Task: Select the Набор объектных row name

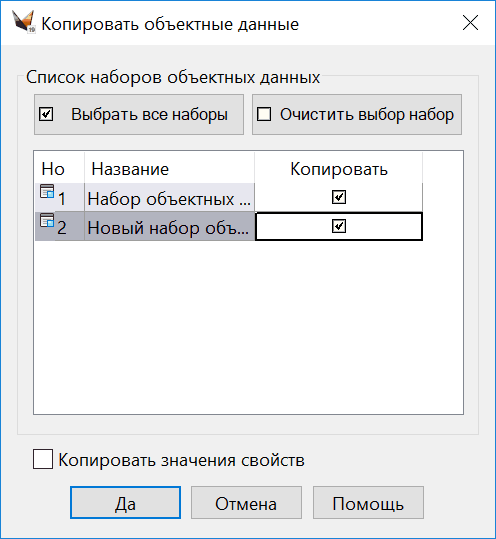Action: [x=169, y=199]
